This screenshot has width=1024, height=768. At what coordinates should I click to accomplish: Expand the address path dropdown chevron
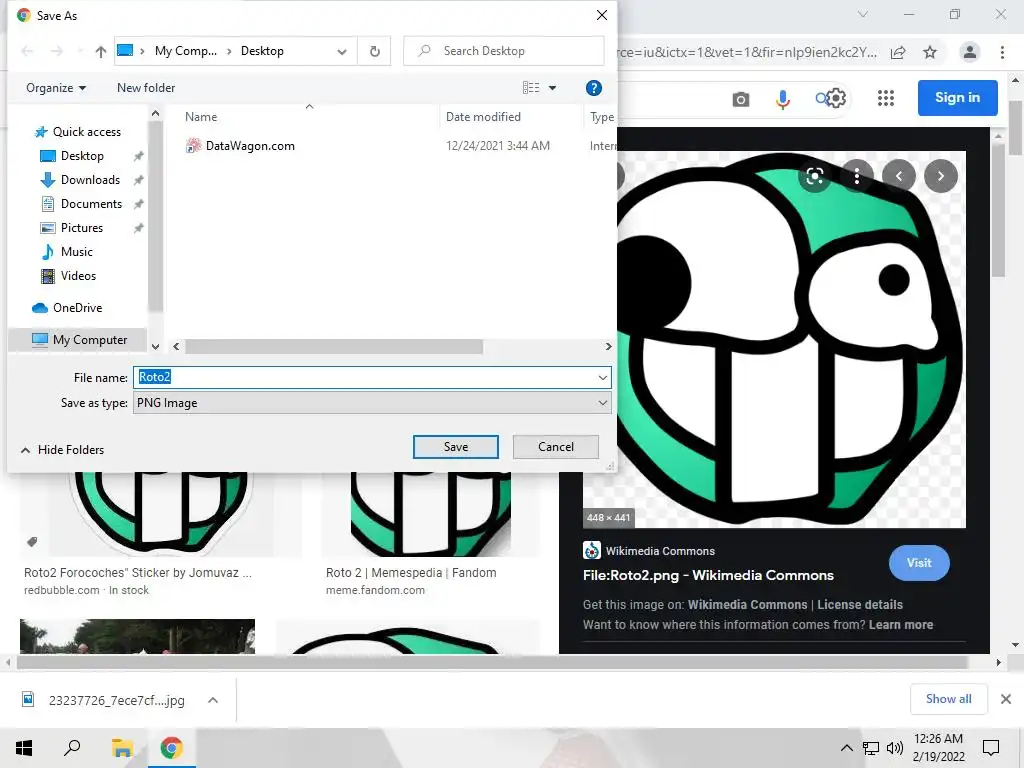point(342,52)
